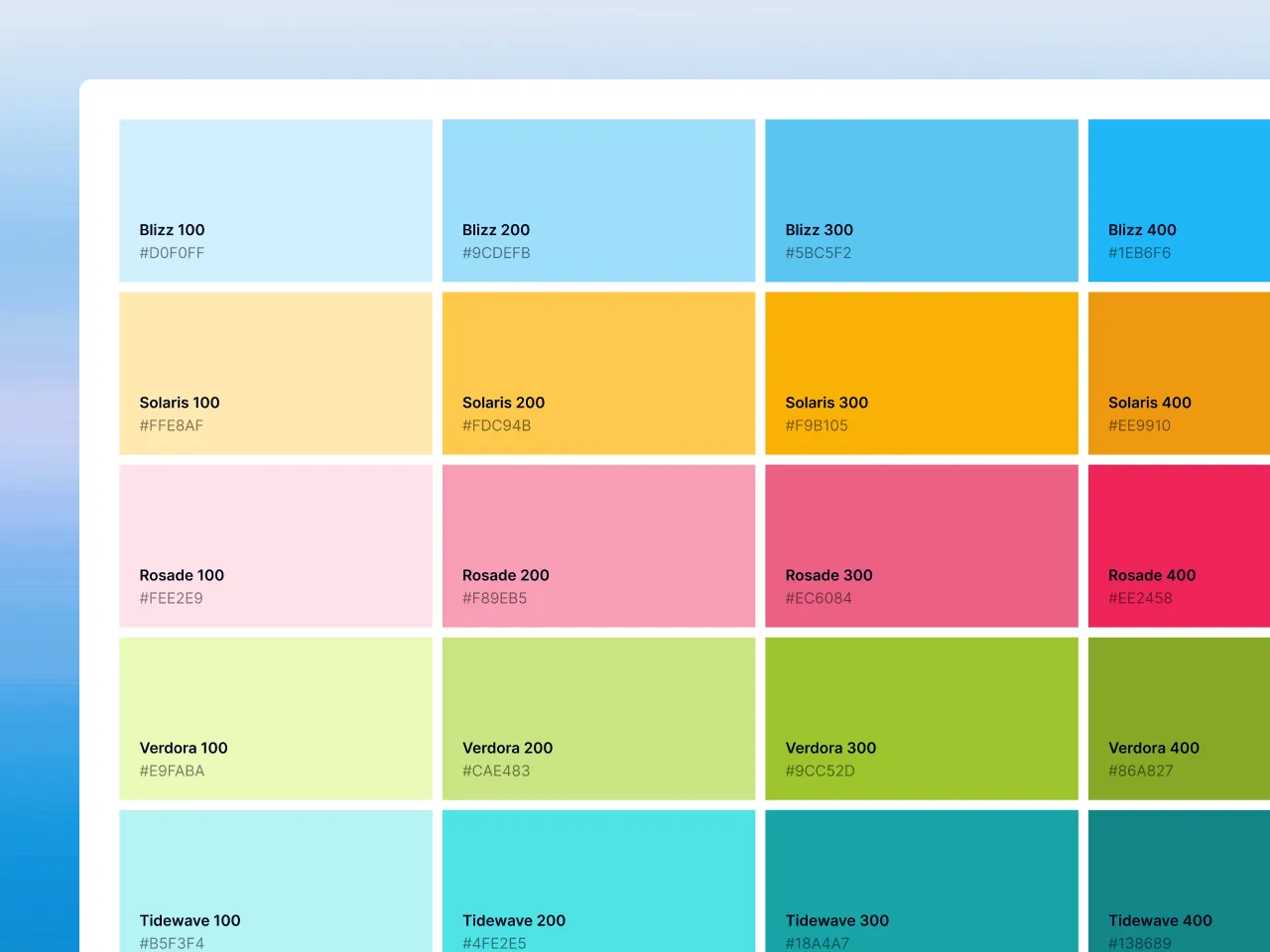Select the Rosade 300 color swatch
The image size is (1270, 952).
point(922,545)
